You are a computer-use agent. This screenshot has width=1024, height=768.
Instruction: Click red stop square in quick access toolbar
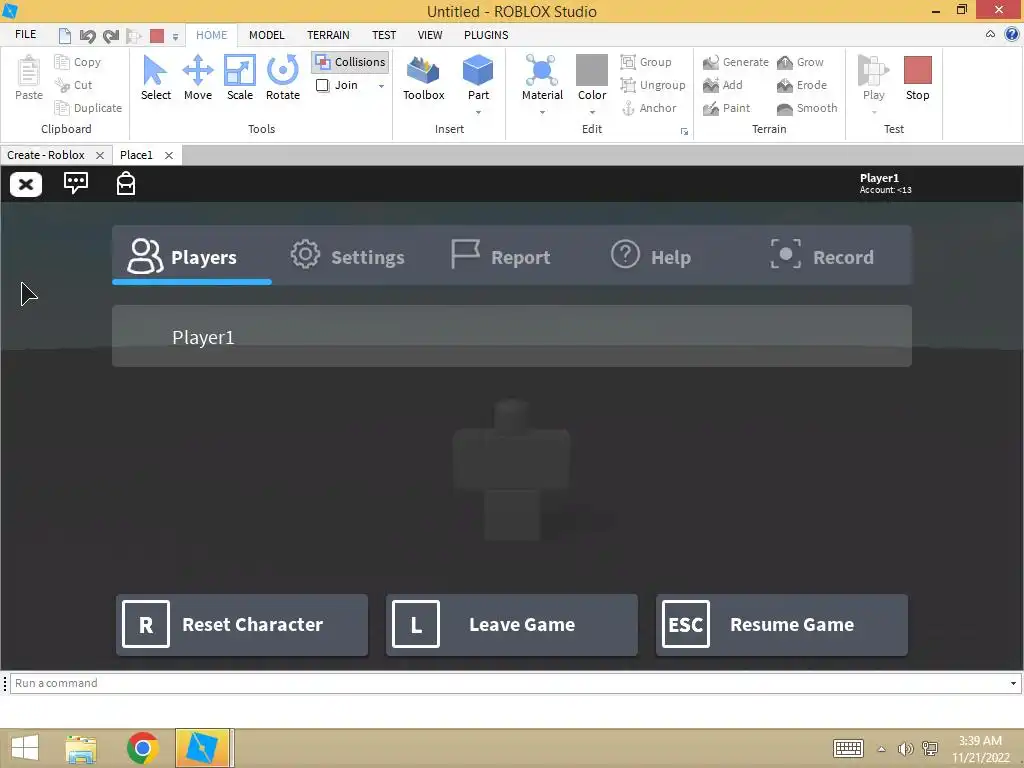[157, 36]
